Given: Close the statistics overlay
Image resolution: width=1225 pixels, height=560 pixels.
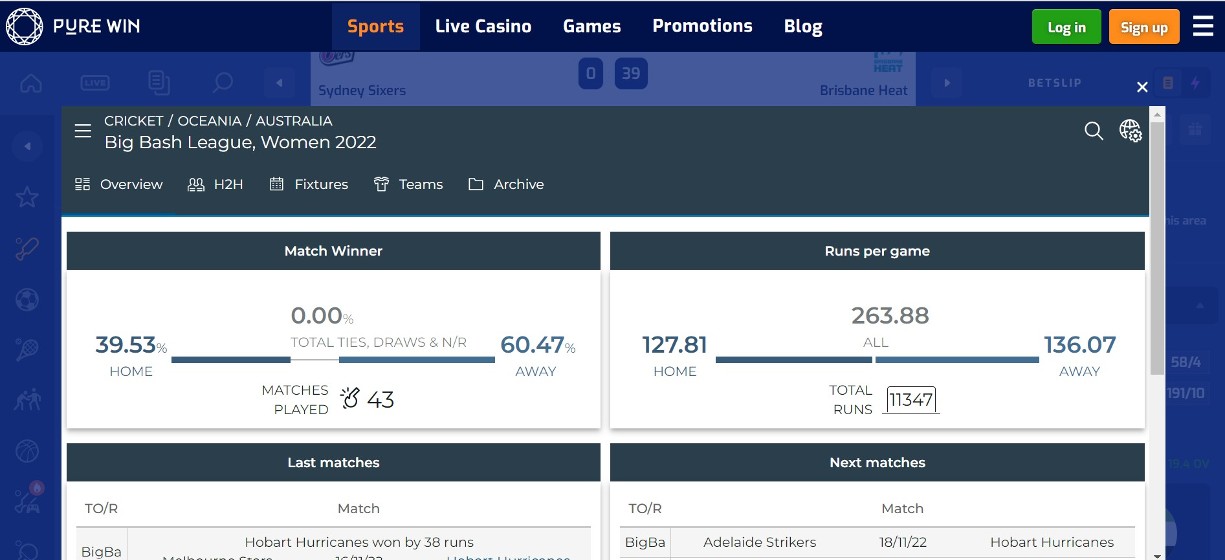Looking at the screenshot, I should [x=1142, y=87].
